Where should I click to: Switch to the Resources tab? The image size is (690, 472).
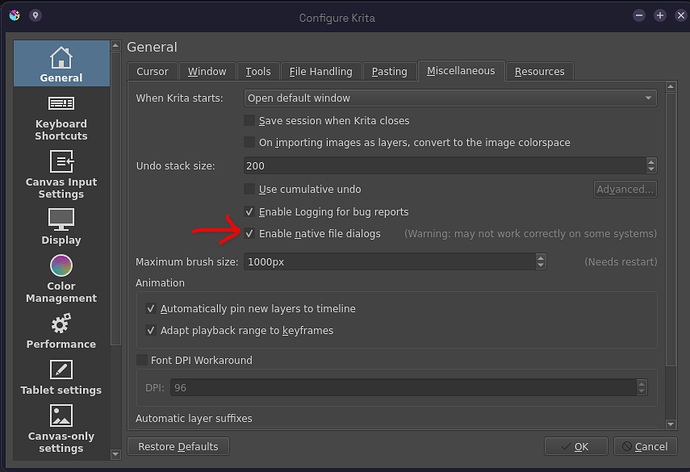pyautogui.click(x=540, y=72)
